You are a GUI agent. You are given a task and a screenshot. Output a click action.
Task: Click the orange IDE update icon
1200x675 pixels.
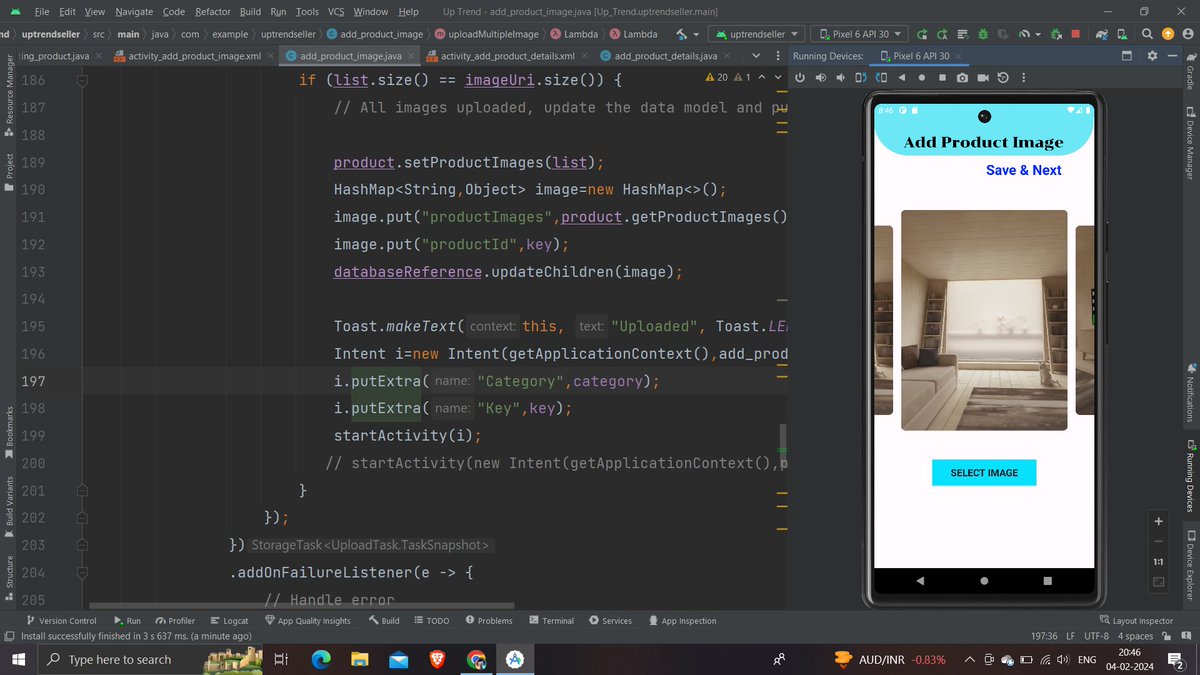(x=1168, y=34)
